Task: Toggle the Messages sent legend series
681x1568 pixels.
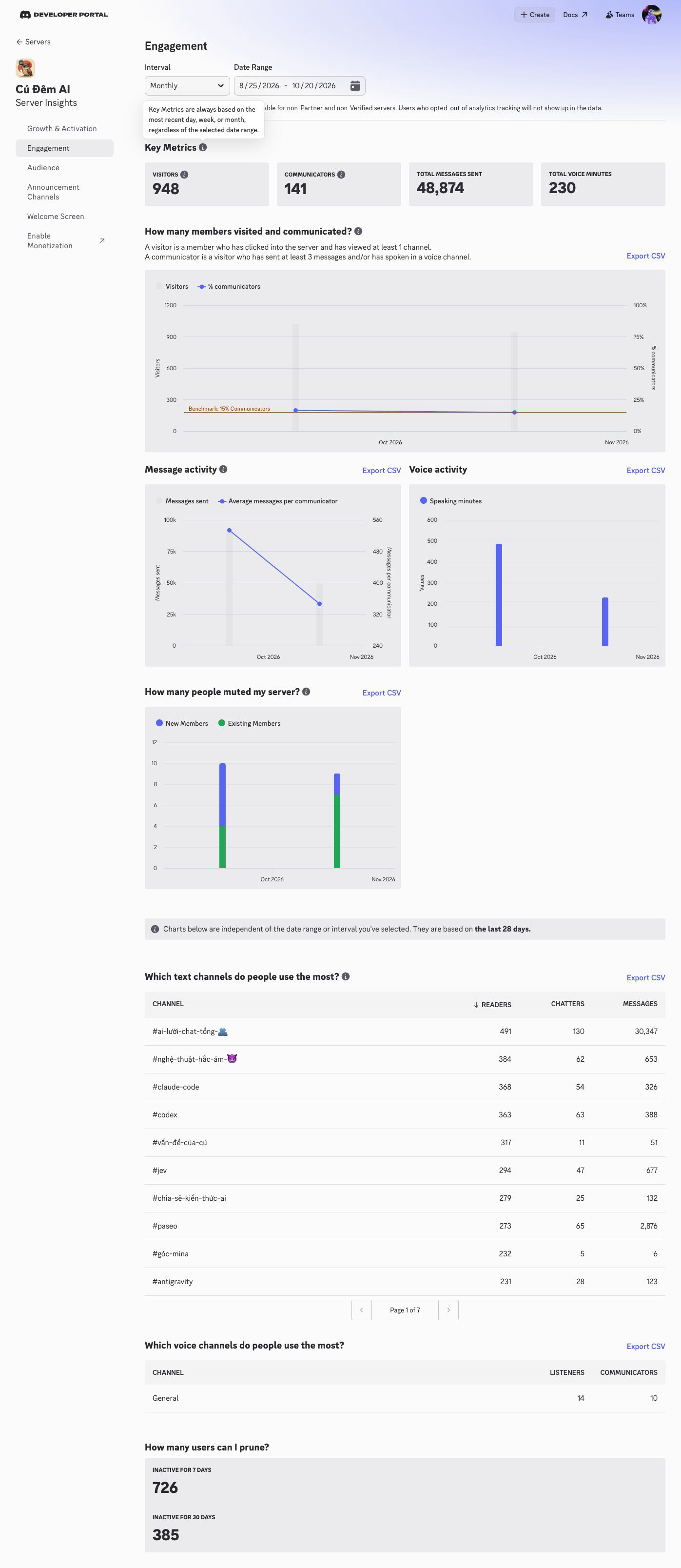Action: tap(182, 501)
